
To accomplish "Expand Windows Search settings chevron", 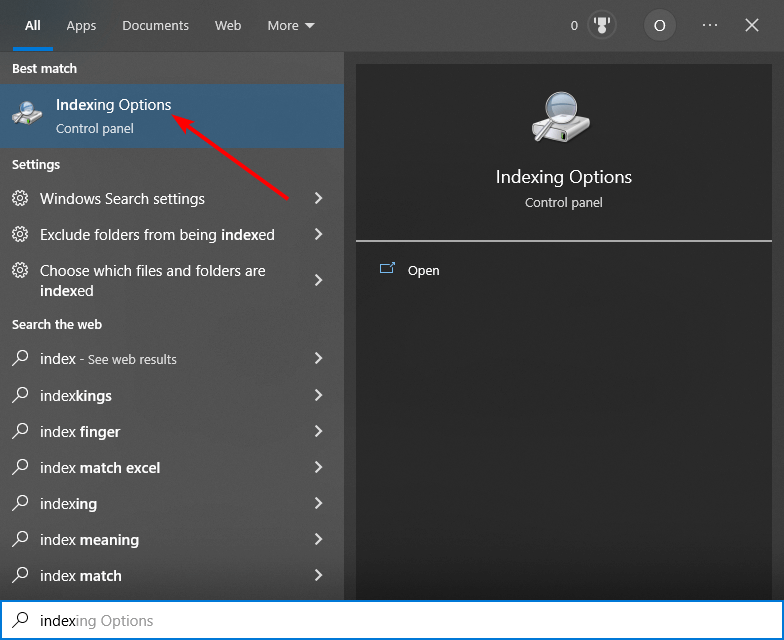I will (x=318, y=198).
